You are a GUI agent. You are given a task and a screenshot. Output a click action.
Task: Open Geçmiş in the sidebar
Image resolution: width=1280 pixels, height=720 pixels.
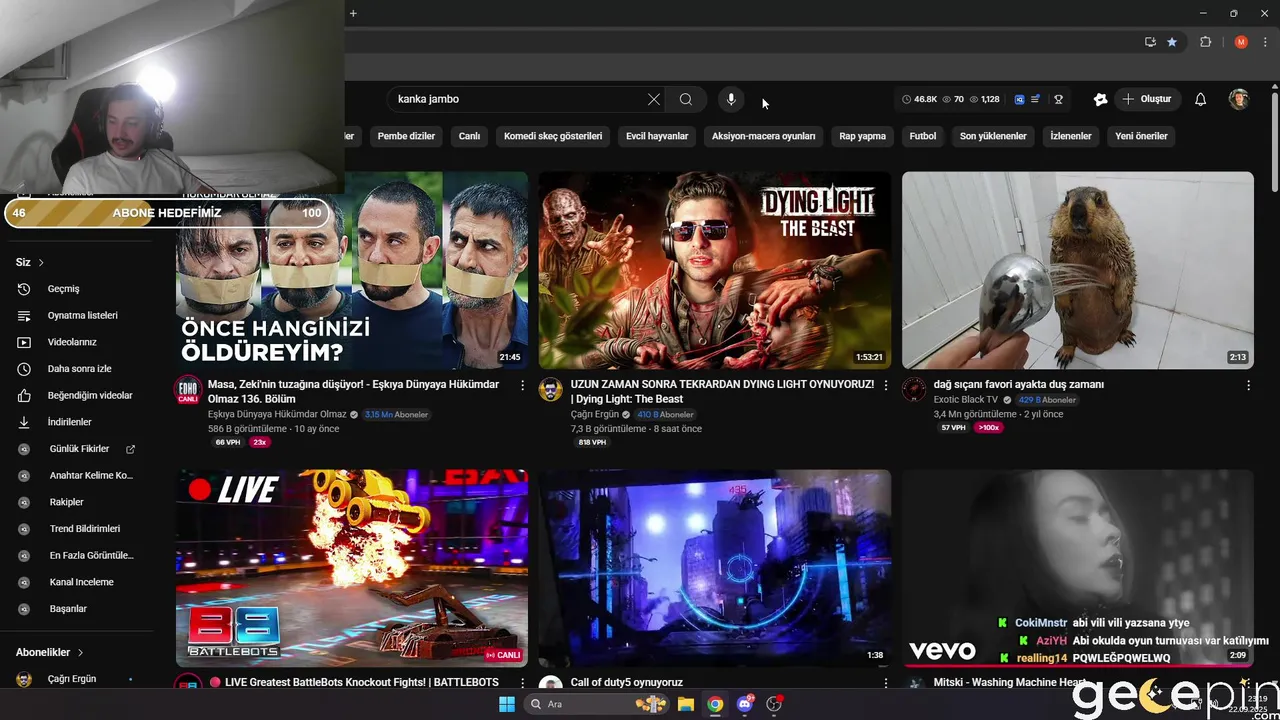click(x=77, y=289)
